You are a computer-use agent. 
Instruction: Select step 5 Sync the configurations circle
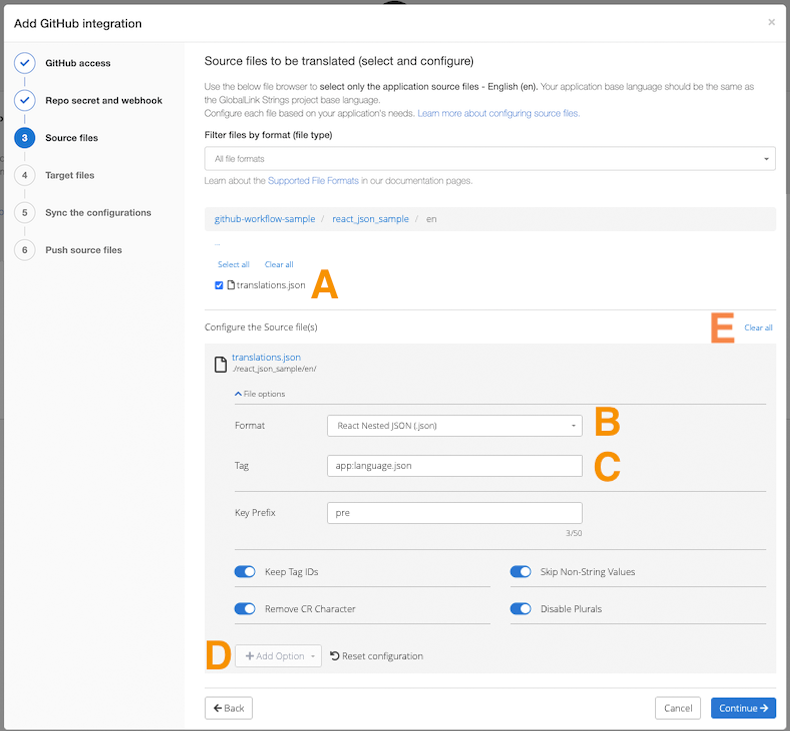tap(25, 213)
